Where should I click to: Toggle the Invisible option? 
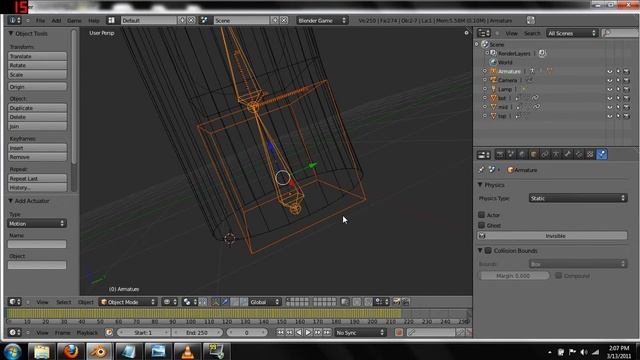(x=552, y=236)
